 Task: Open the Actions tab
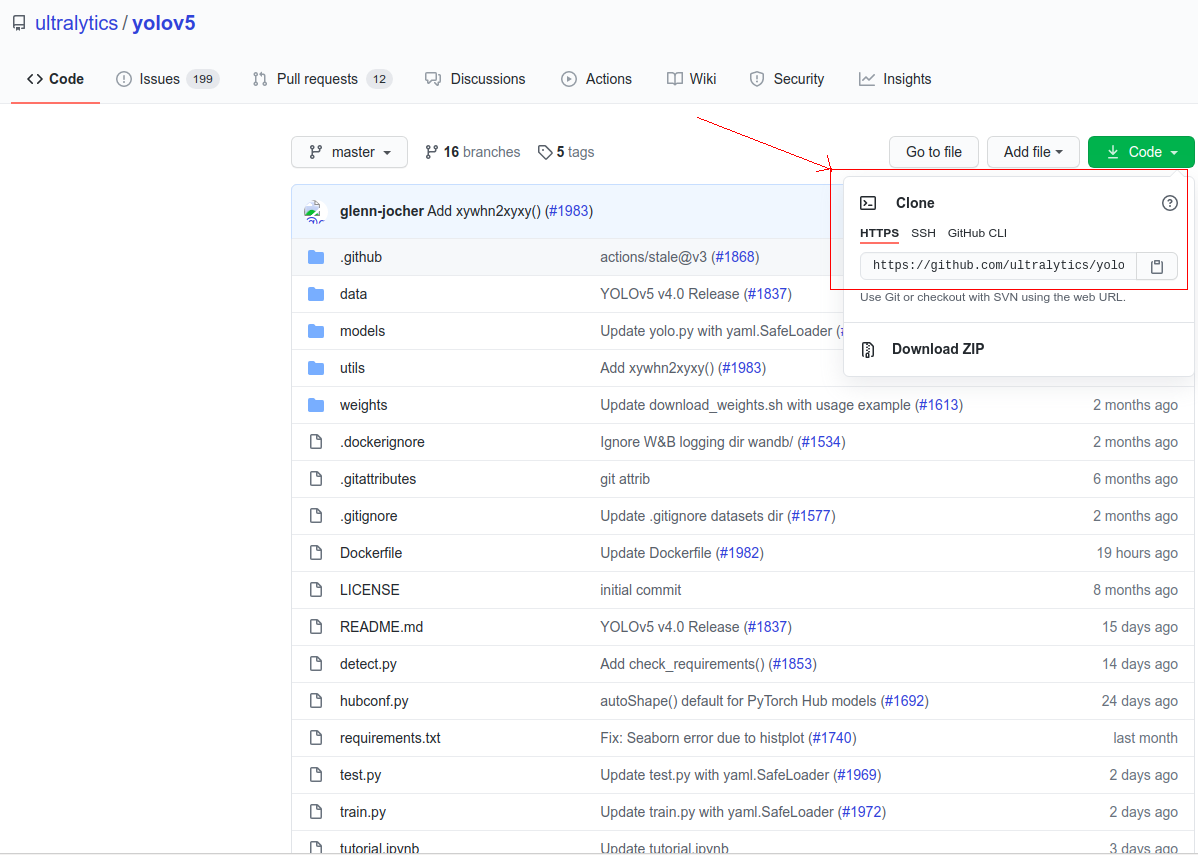597,79
